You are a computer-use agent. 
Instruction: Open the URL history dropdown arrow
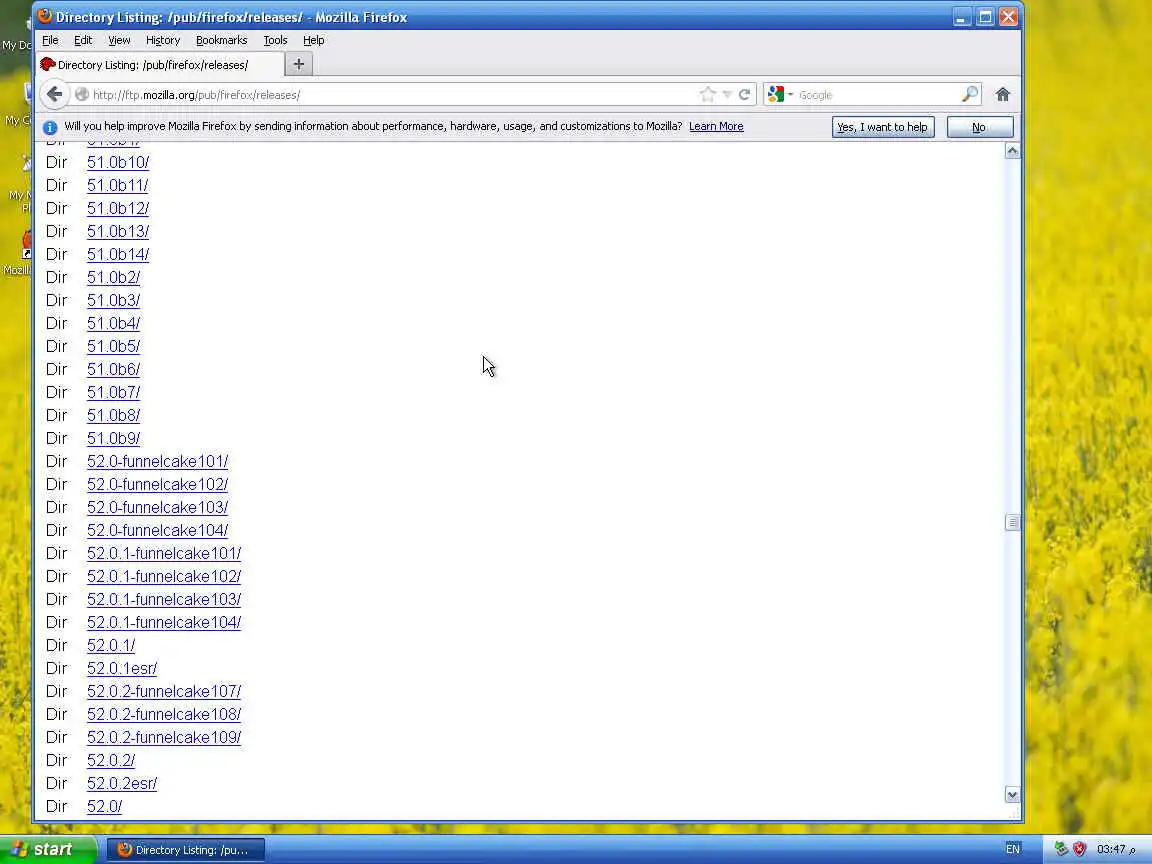tap(727, 94)
